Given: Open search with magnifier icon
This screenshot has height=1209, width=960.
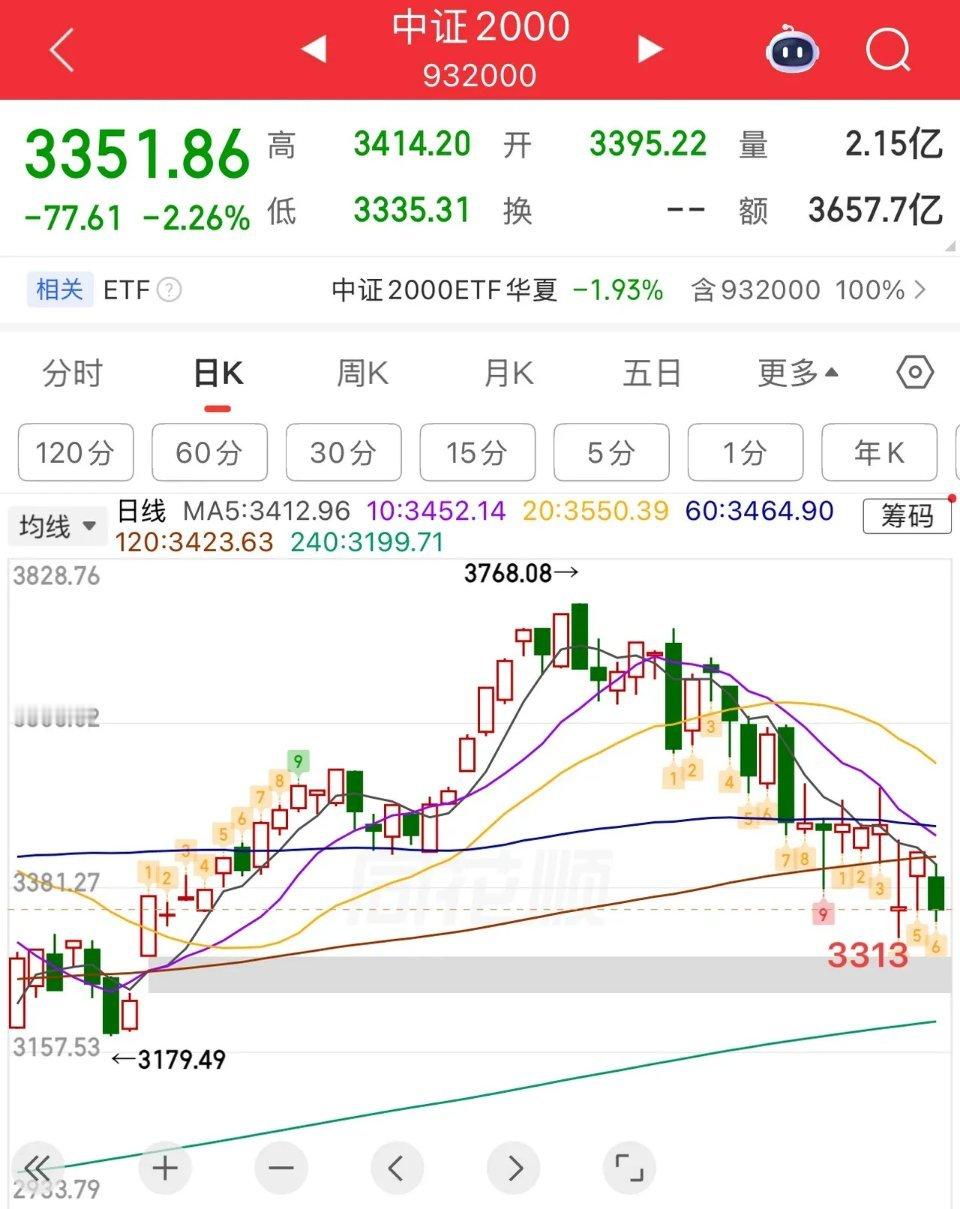Looking at the screenshot, I should tap(888, 49).
